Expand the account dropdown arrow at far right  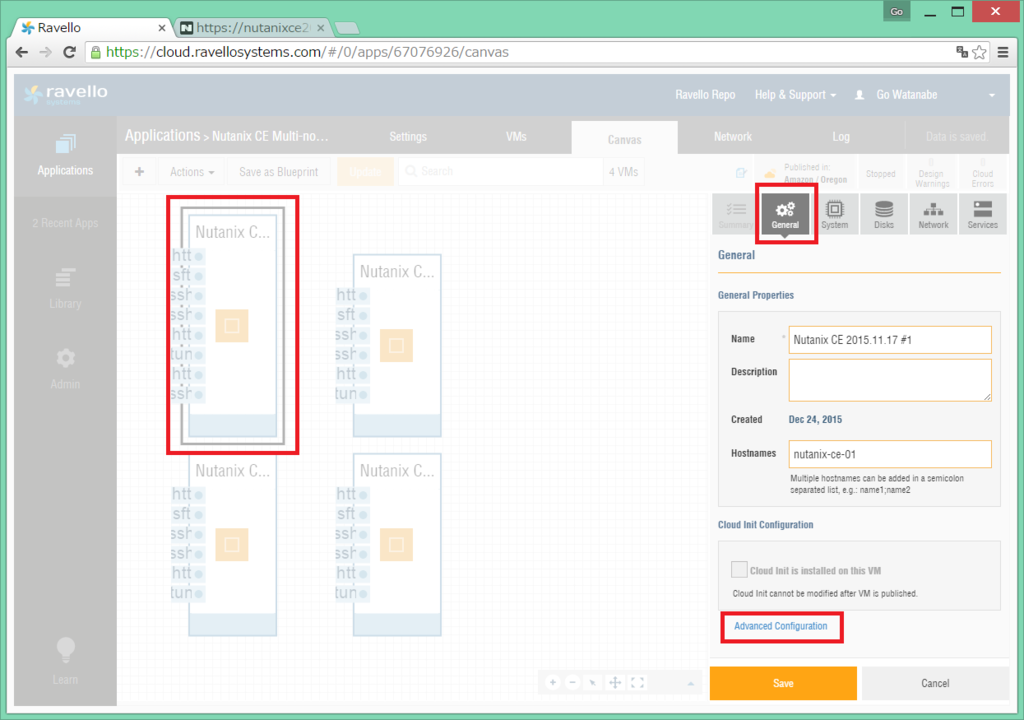coord(992,95)
